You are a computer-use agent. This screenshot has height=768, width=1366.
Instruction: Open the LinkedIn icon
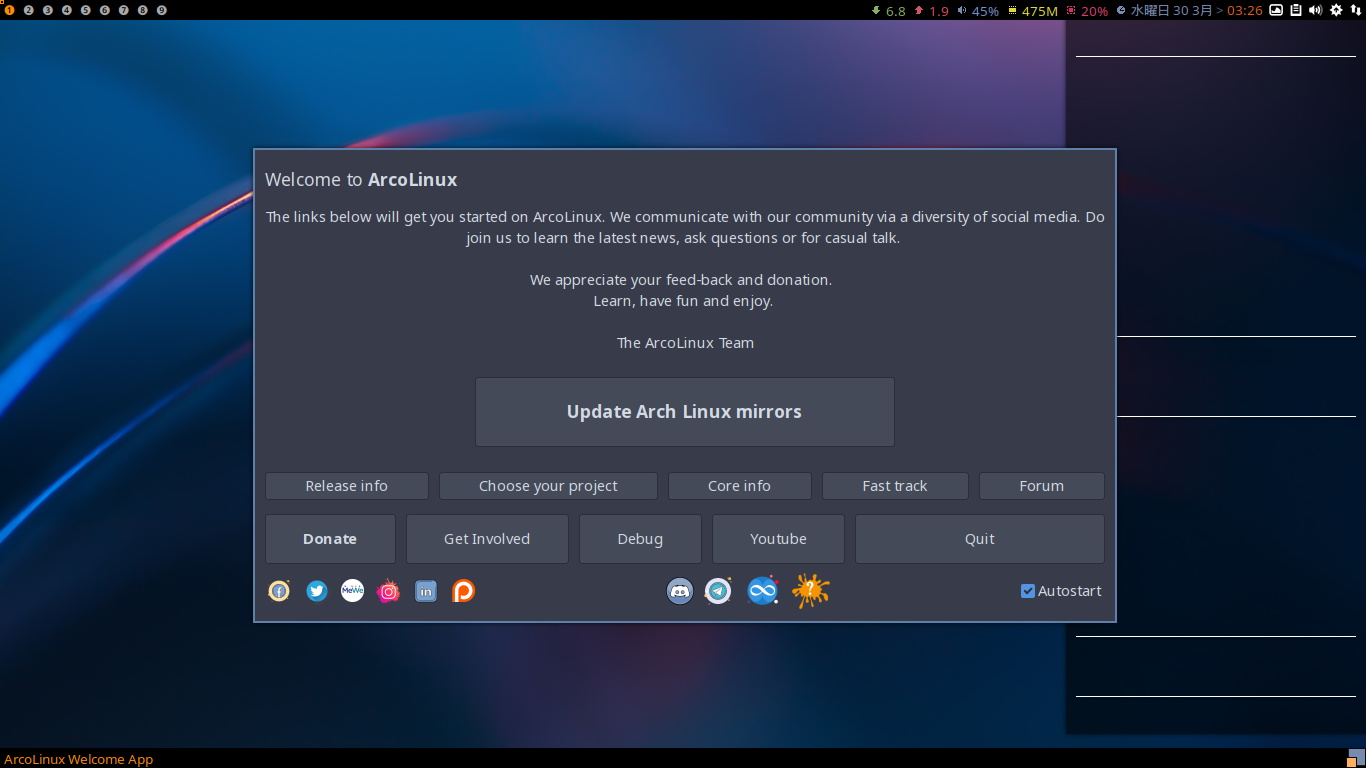(426, 591)
